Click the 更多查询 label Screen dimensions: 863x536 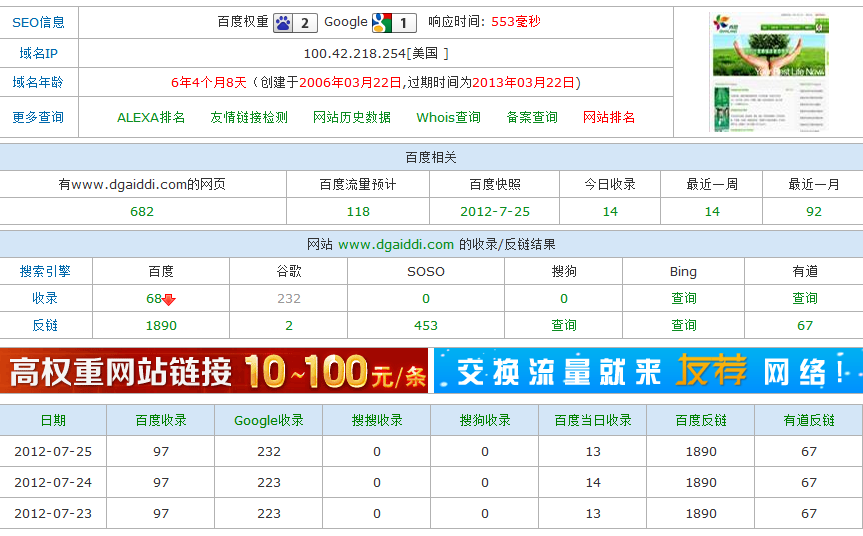pyautogui.click(x=38, y=117)
